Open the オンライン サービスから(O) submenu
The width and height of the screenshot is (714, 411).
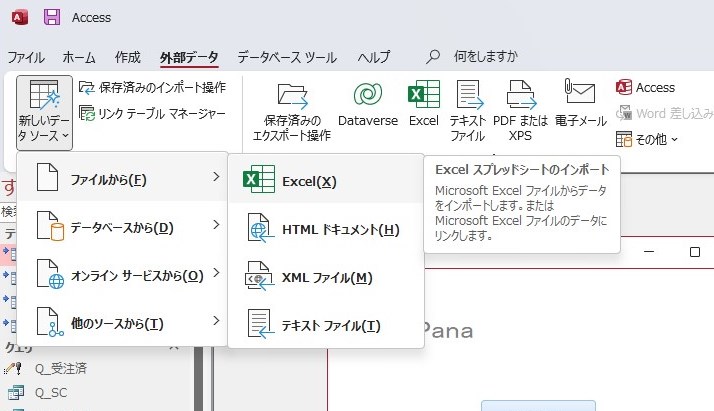coord(122,274)
